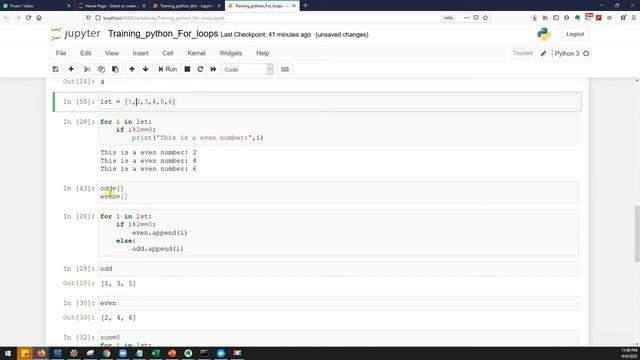
Task: Go back in browser history
Action: pos(7,18)
